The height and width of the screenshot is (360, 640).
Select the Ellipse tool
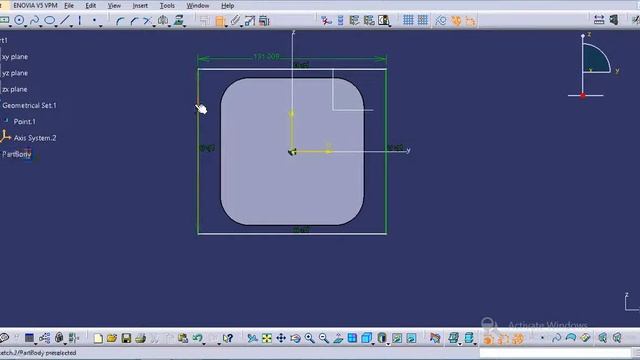click(49, 20)
